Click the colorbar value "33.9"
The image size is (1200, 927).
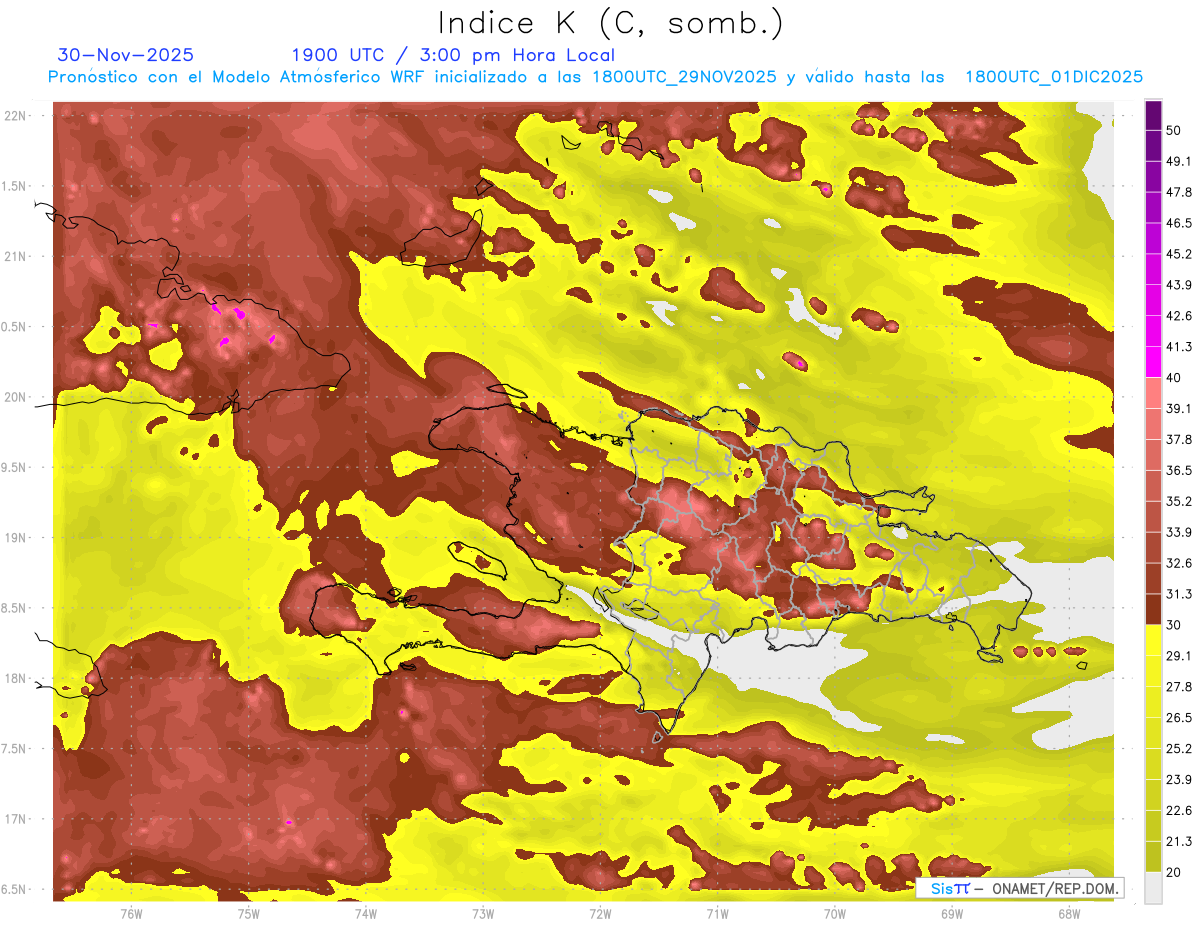(x=1179, y=532)
